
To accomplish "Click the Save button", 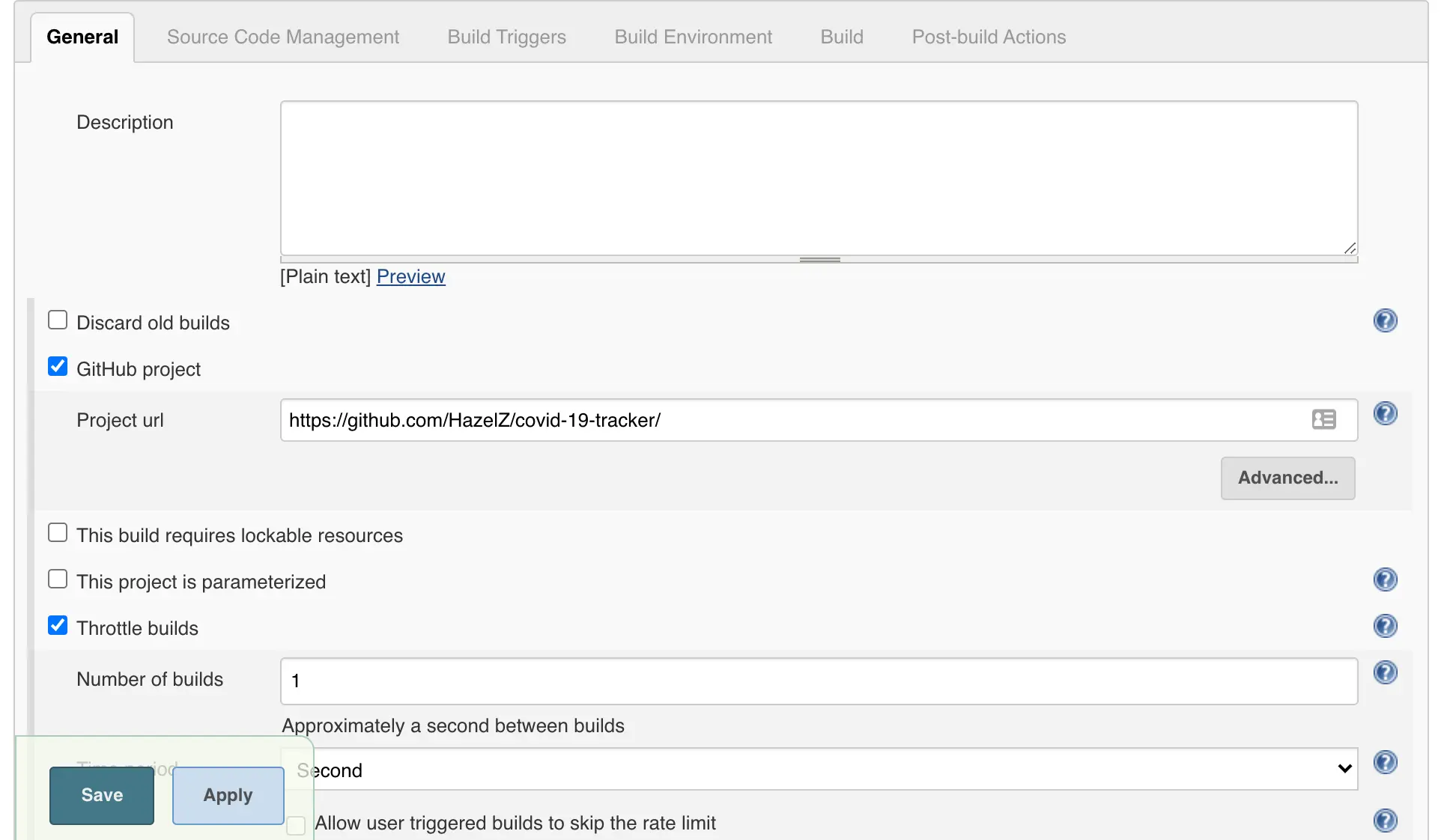I will pos(102,795).
